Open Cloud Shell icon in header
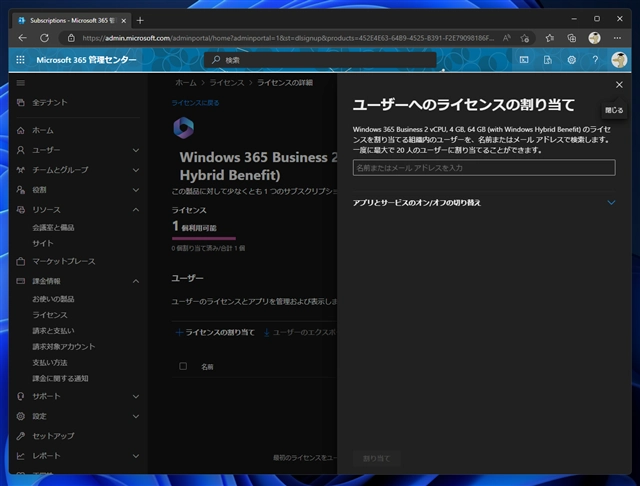This screenshot has width=640, height=486. click(524, 60)
